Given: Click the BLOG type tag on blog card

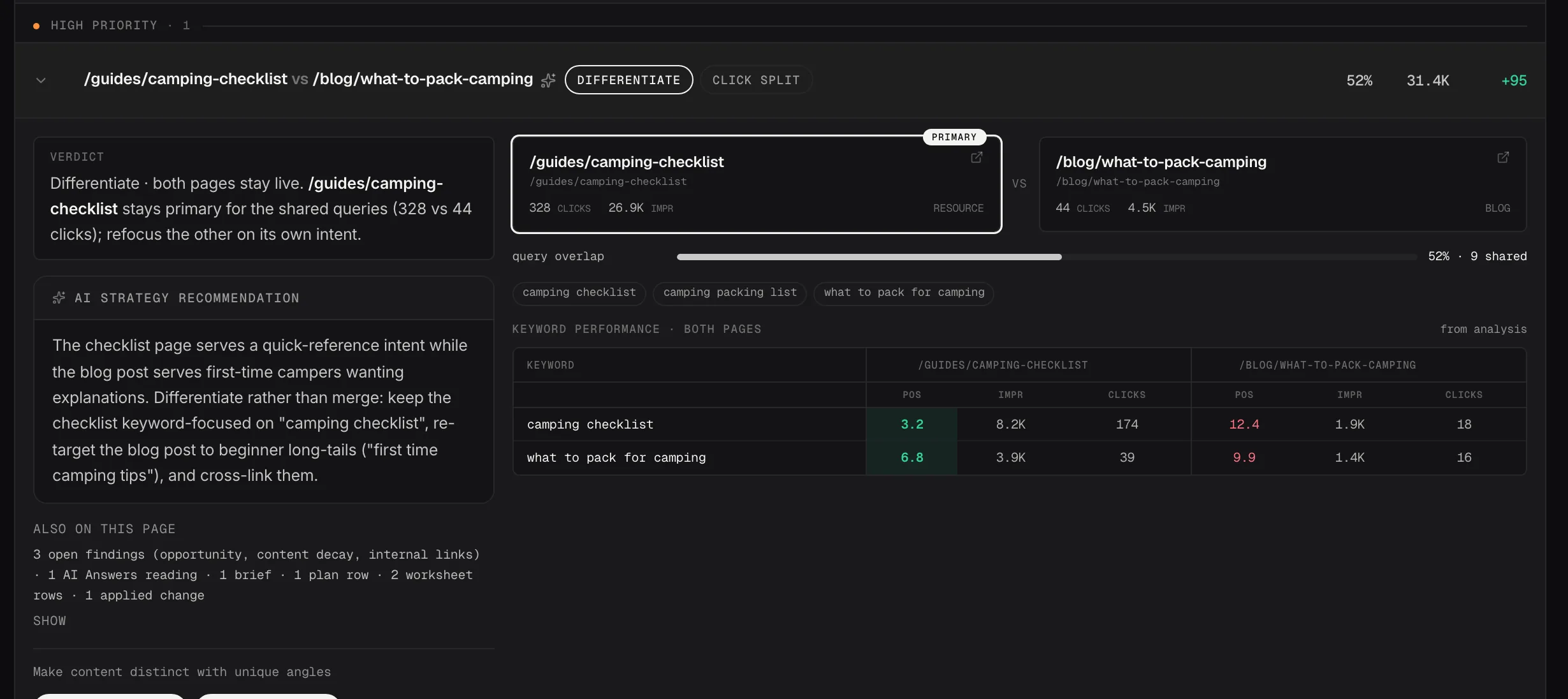Looking at the screenshot, I should [1497, 208].
